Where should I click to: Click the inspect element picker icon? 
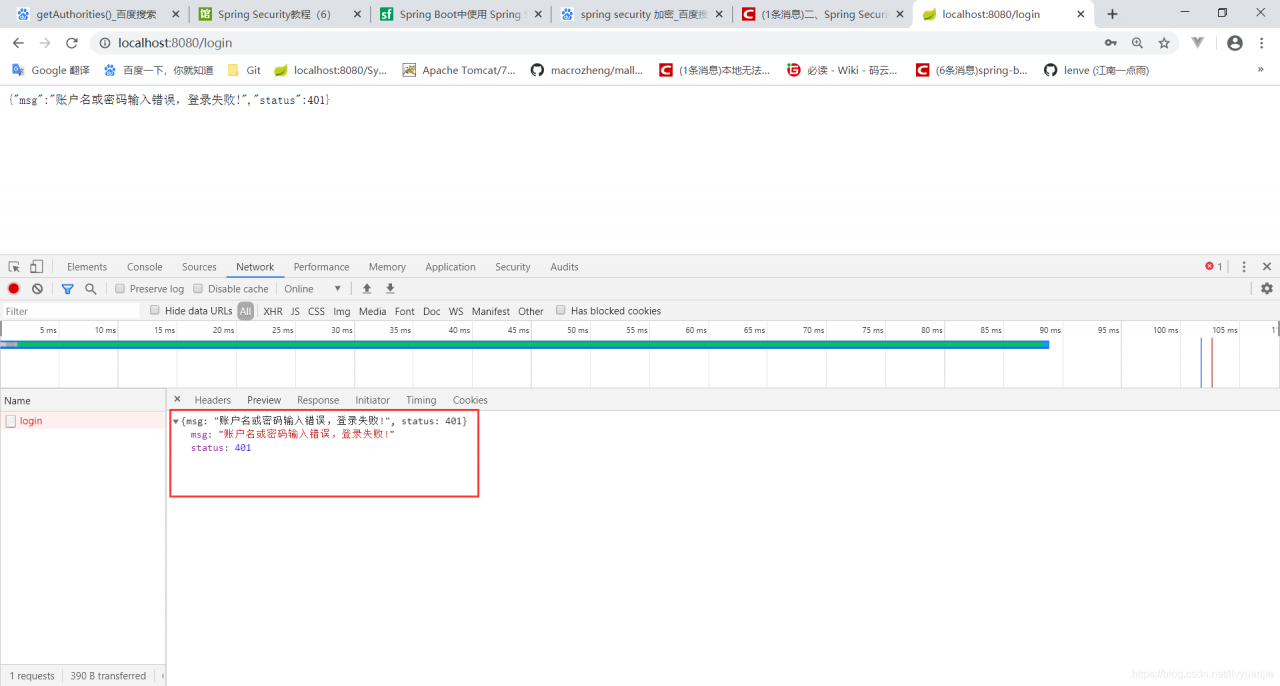14,267
